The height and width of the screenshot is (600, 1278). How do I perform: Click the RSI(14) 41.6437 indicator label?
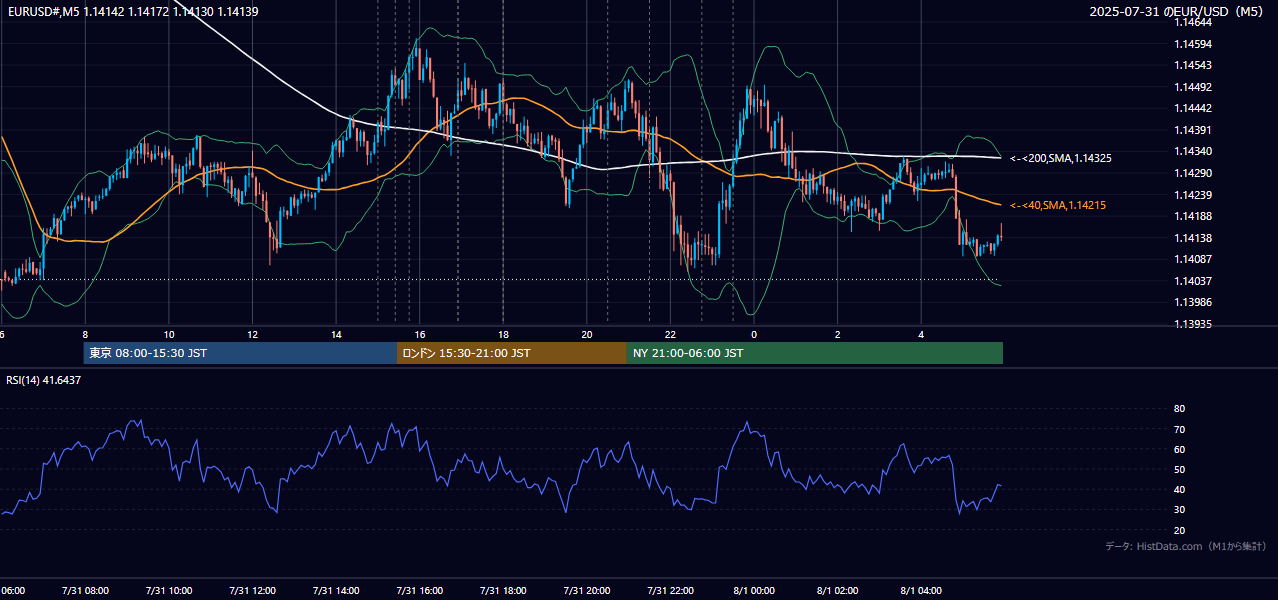click(x=44, y=380)
